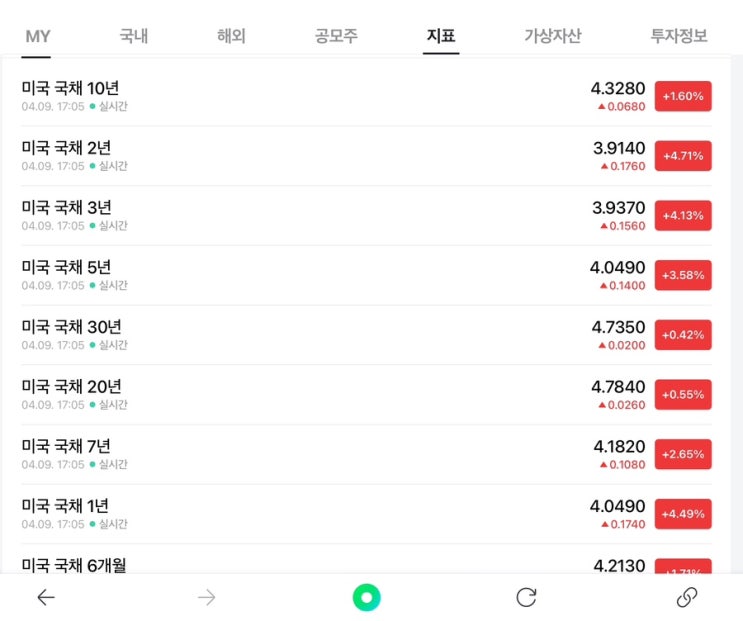The width and height of the screenshot is (743, 621).
Task: Switch to the 국내 tab
Action: 133,36
